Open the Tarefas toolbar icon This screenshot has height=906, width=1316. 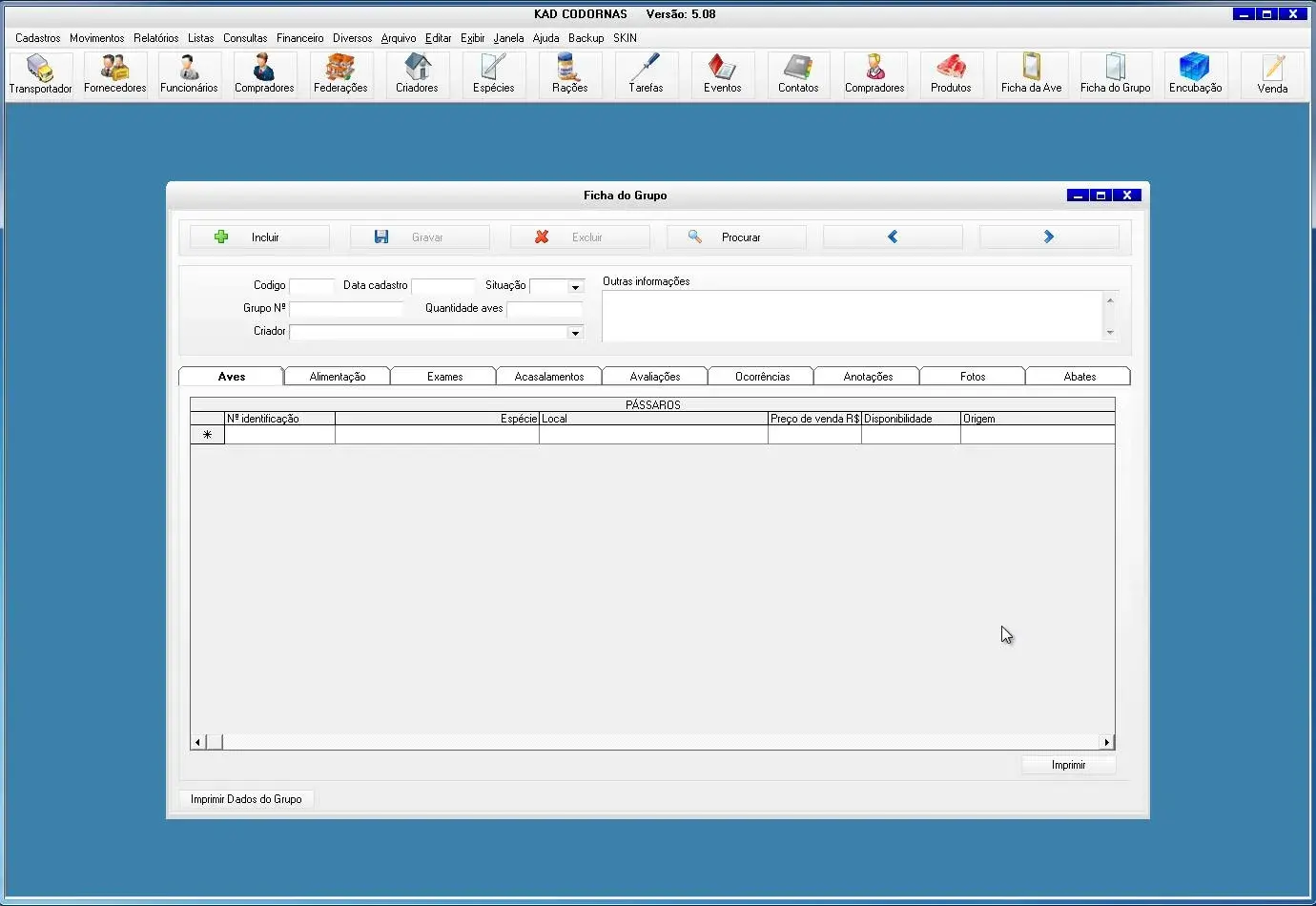(646, 74)
